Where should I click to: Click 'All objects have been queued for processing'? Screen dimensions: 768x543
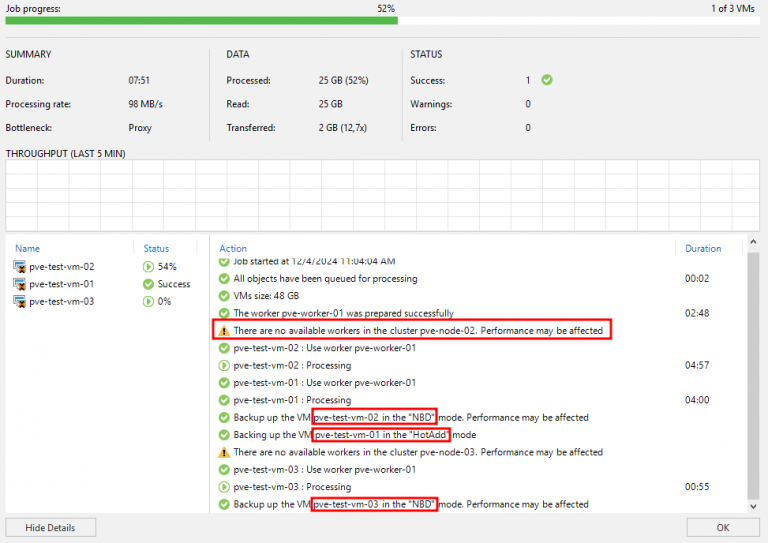326,279
